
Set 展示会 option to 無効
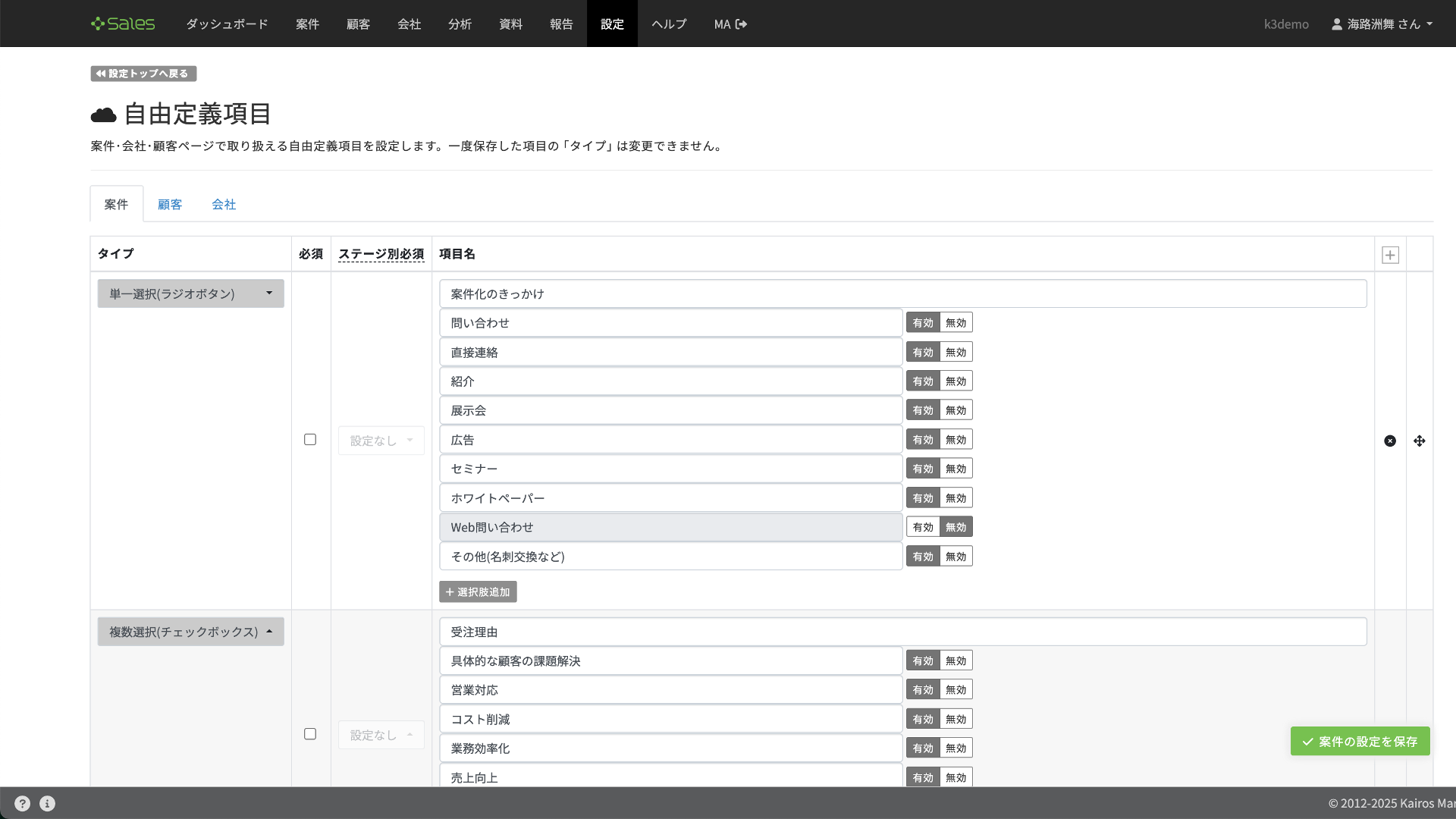tap(955, 410)
